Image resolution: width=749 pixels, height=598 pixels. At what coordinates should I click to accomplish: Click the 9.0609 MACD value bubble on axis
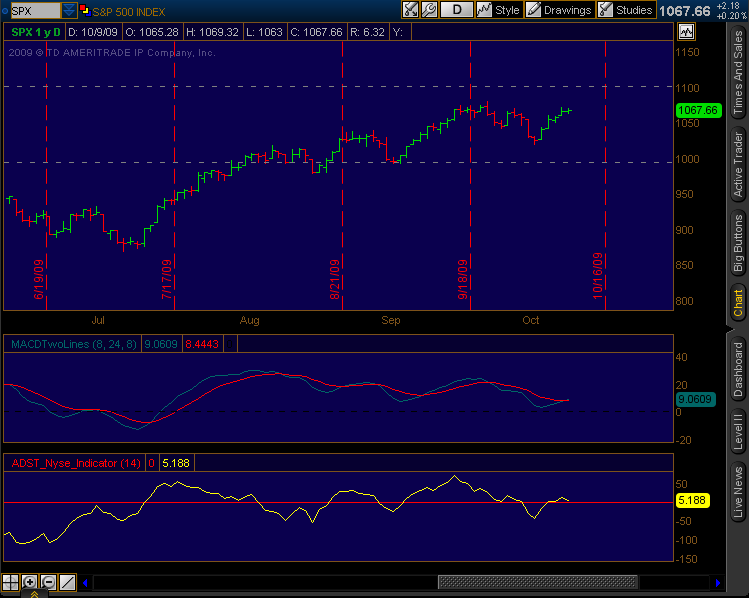click(x=695, y=399)
